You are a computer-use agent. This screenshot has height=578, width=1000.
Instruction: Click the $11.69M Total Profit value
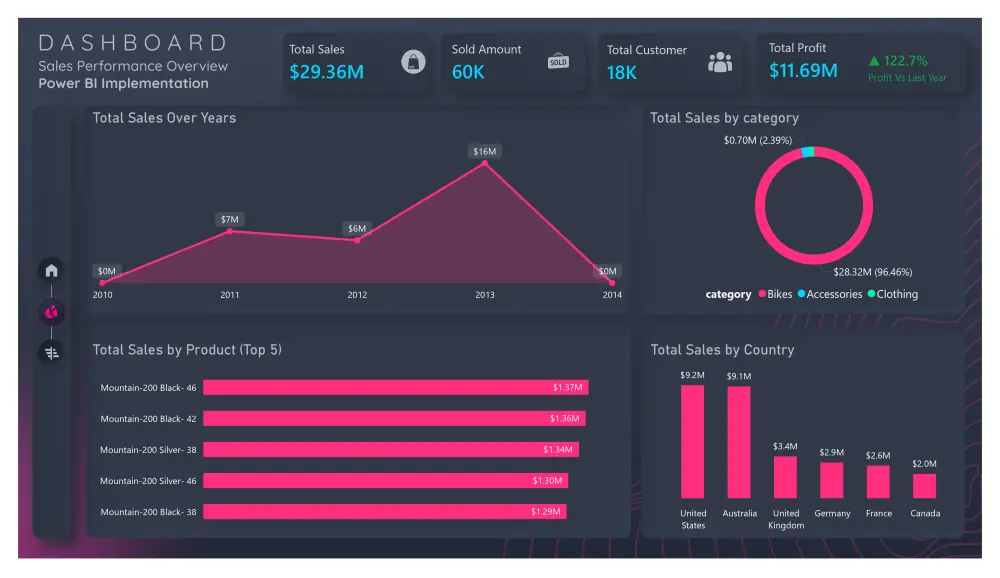(x=803, y=70)
